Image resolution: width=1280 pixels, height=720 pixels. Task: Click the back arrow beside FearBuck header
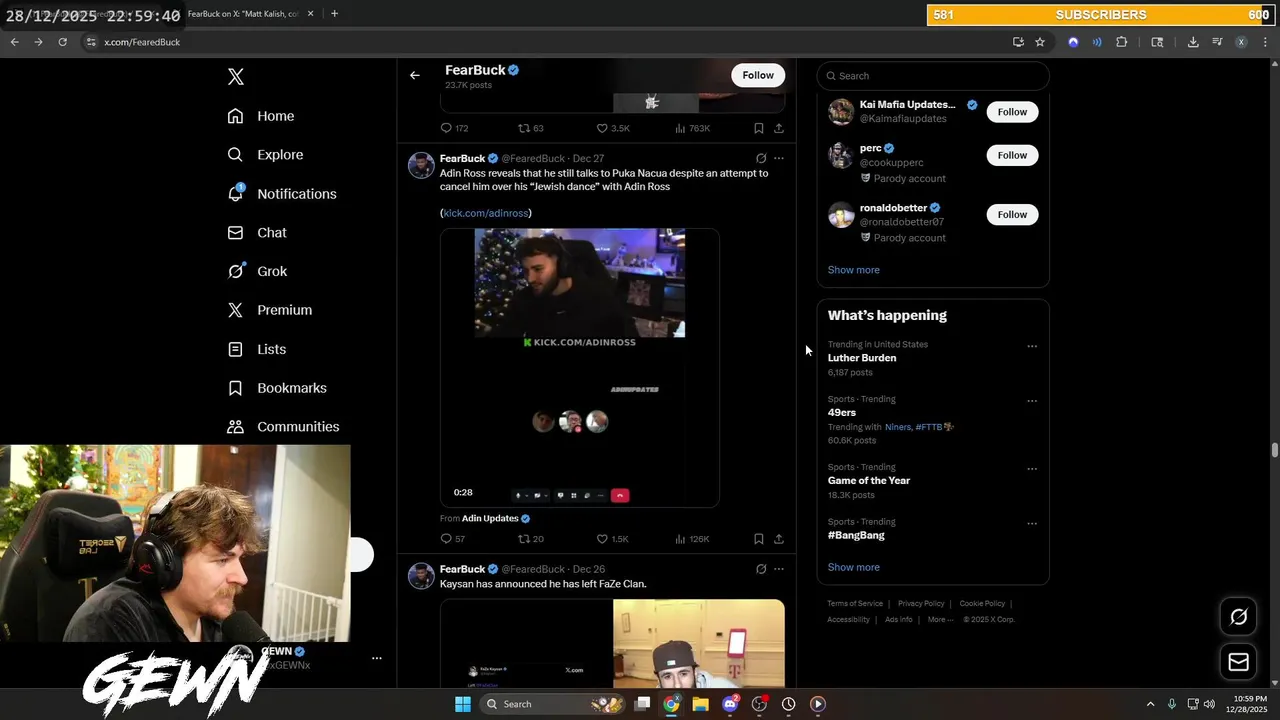(x=415, y=75)
